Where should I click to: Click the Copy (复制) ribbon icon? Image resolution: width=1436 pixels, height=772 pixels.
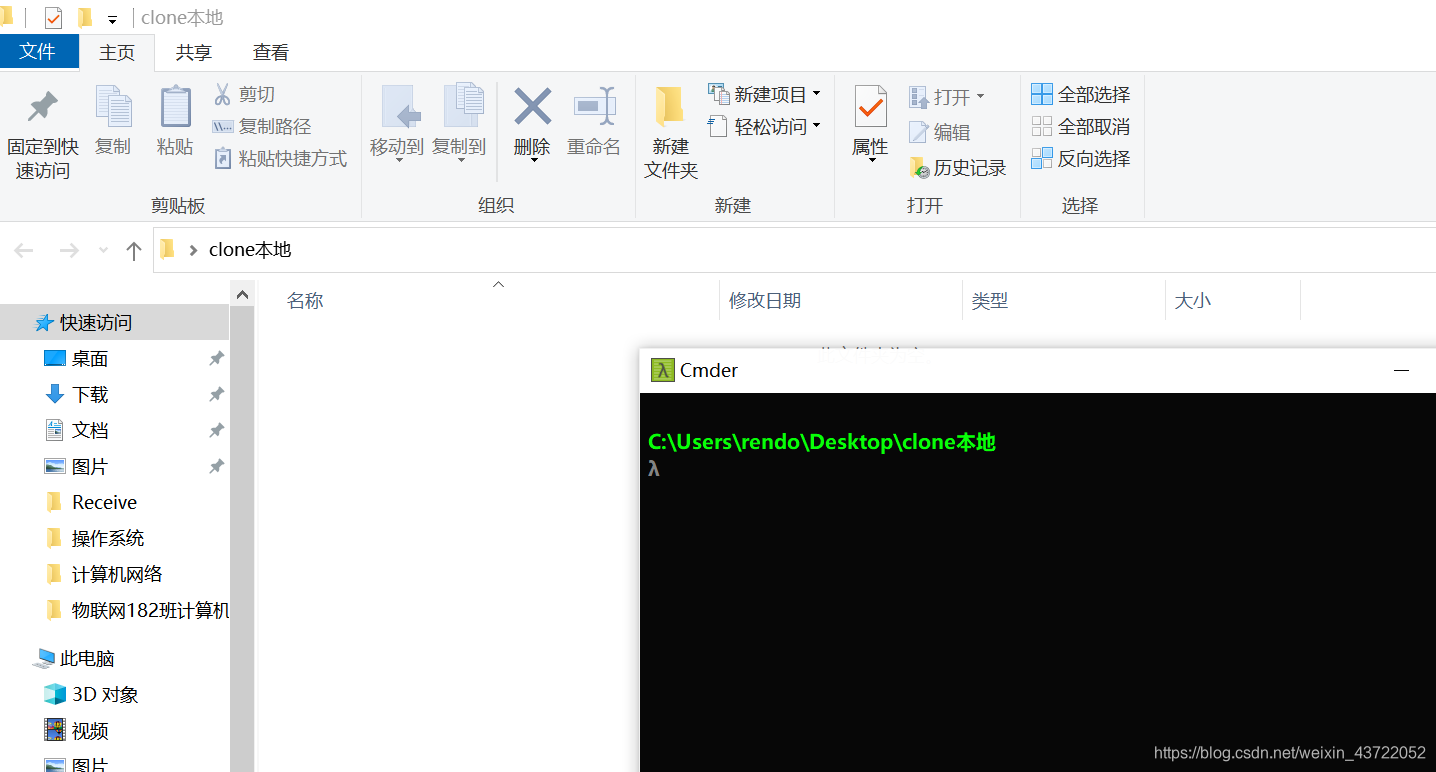[113, 106]
